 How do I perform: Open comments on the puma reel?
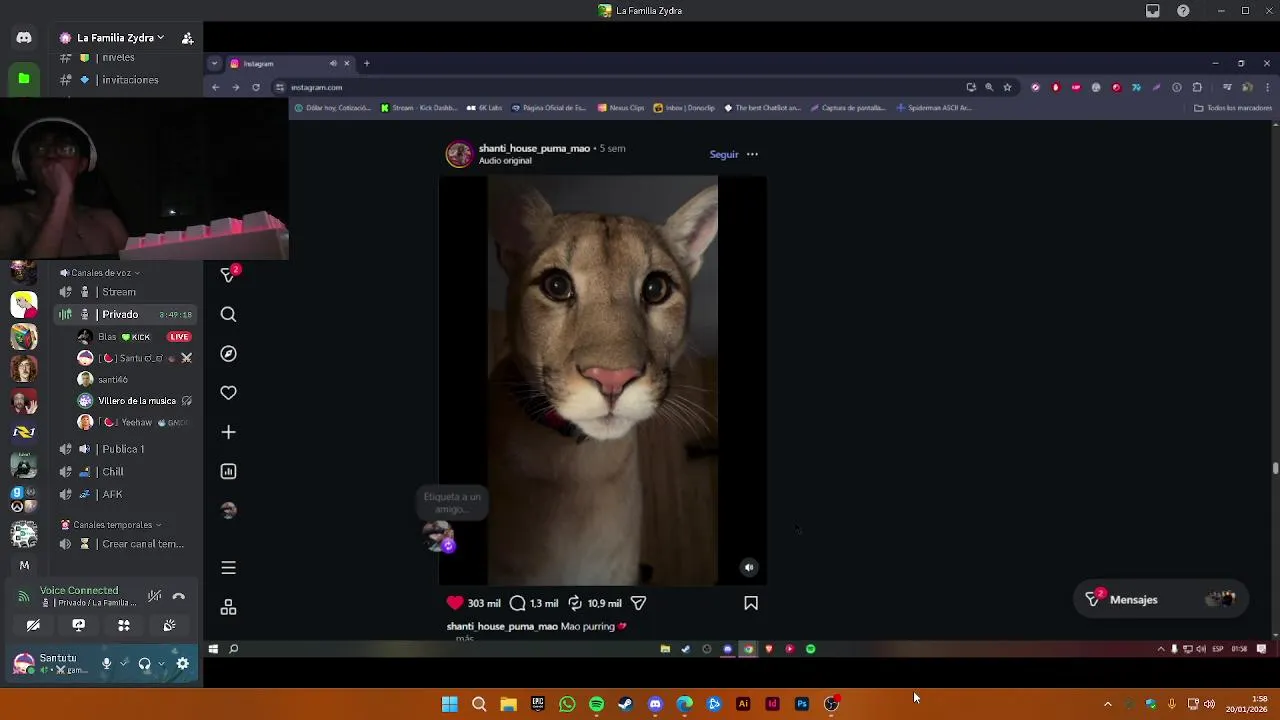coord(517,603)
